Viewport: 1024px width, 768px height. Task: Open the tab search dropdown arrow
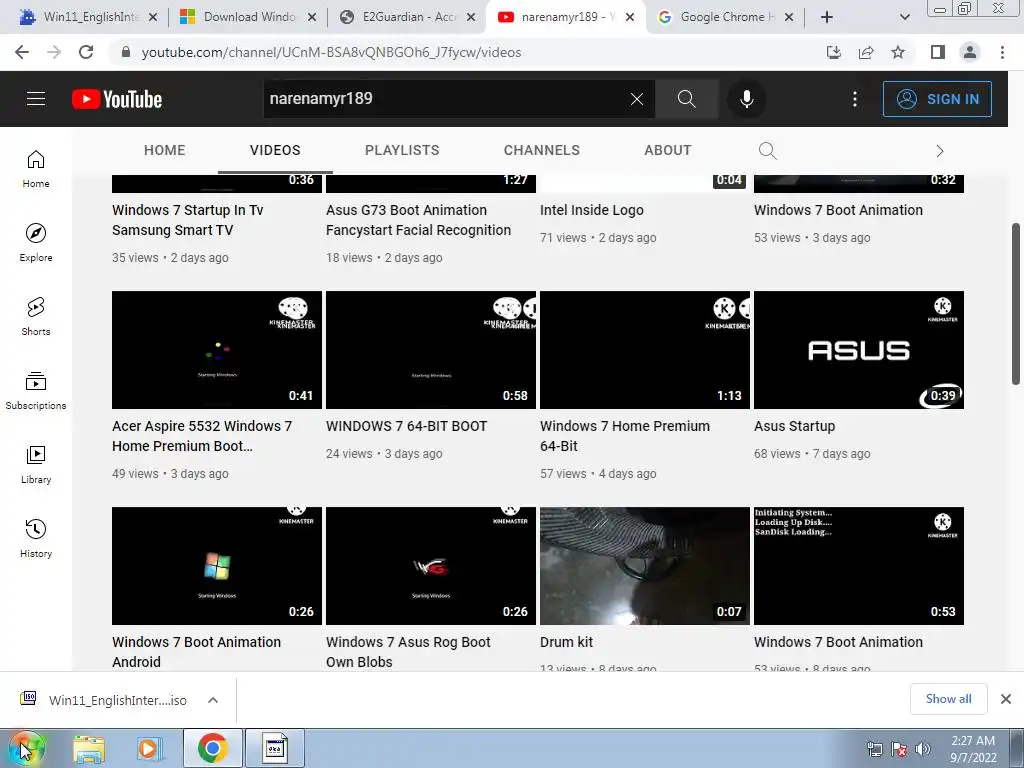coord(904,17)
